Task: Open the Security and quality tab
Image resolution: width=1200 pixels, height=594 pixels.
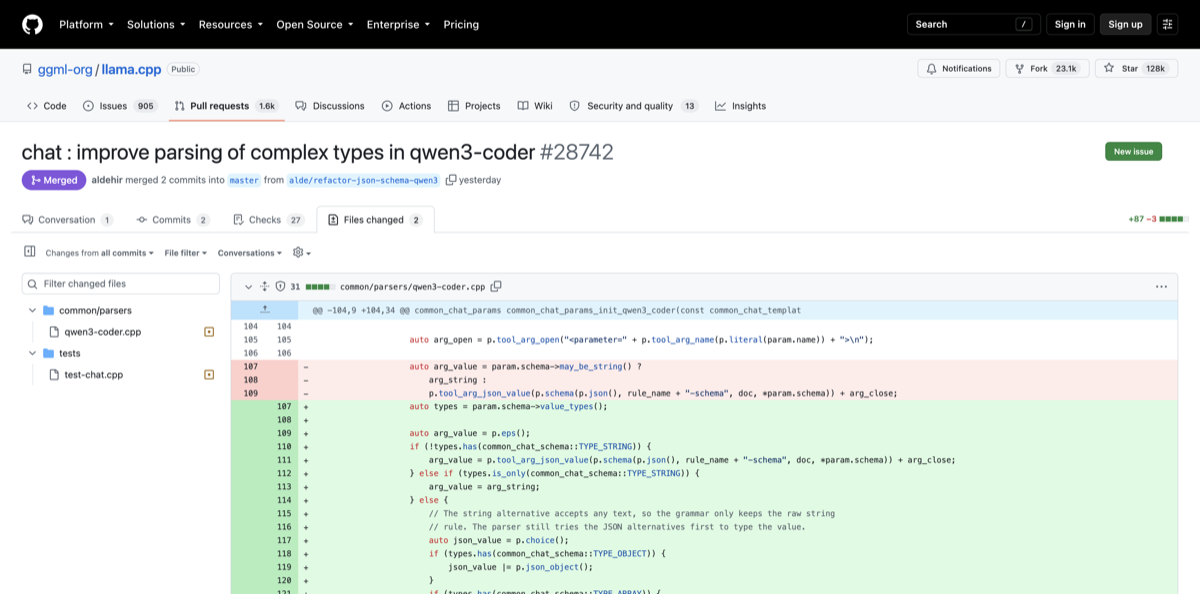Action: (x=633, y=106)
